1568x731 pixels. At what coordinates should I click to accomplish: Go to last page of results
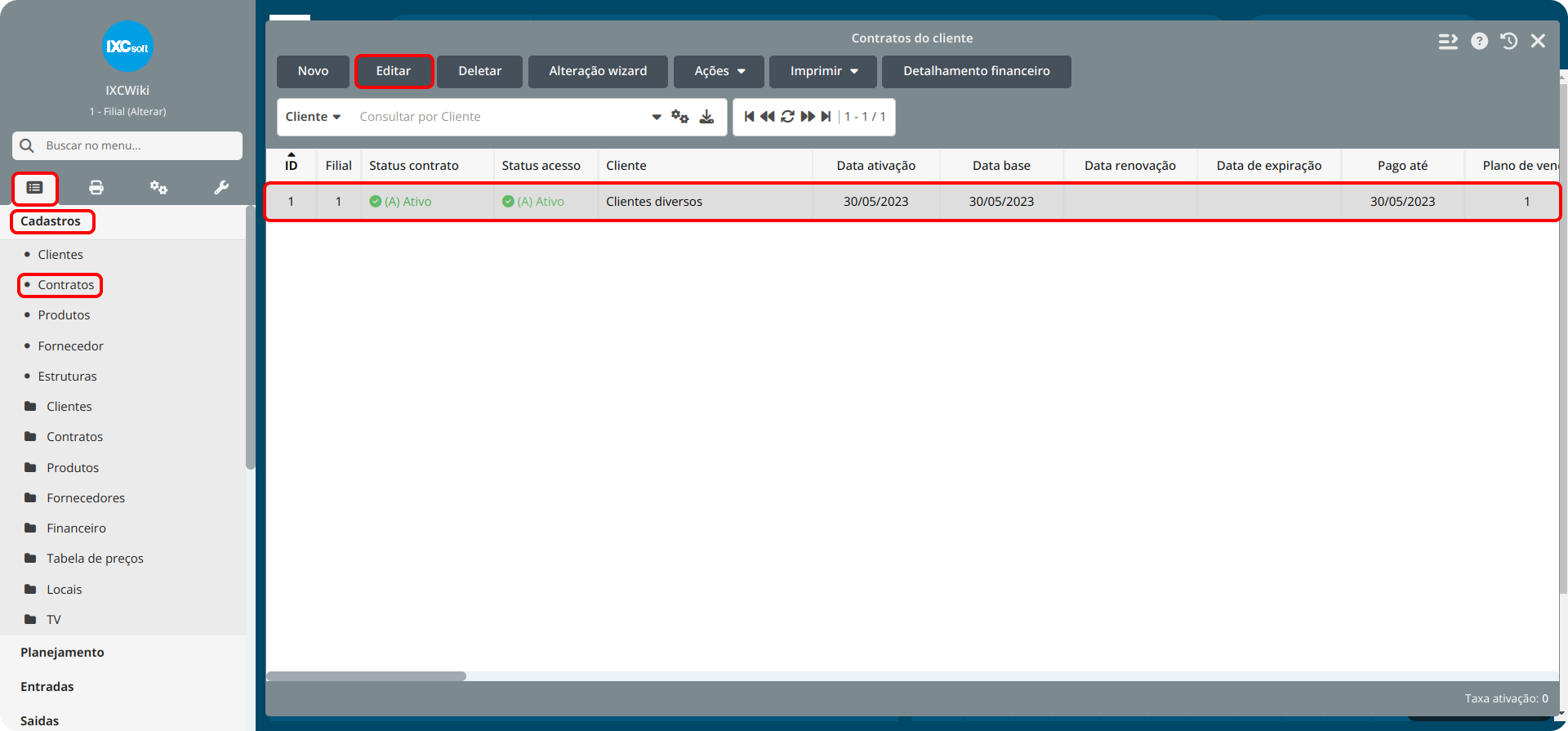point(826,117)
